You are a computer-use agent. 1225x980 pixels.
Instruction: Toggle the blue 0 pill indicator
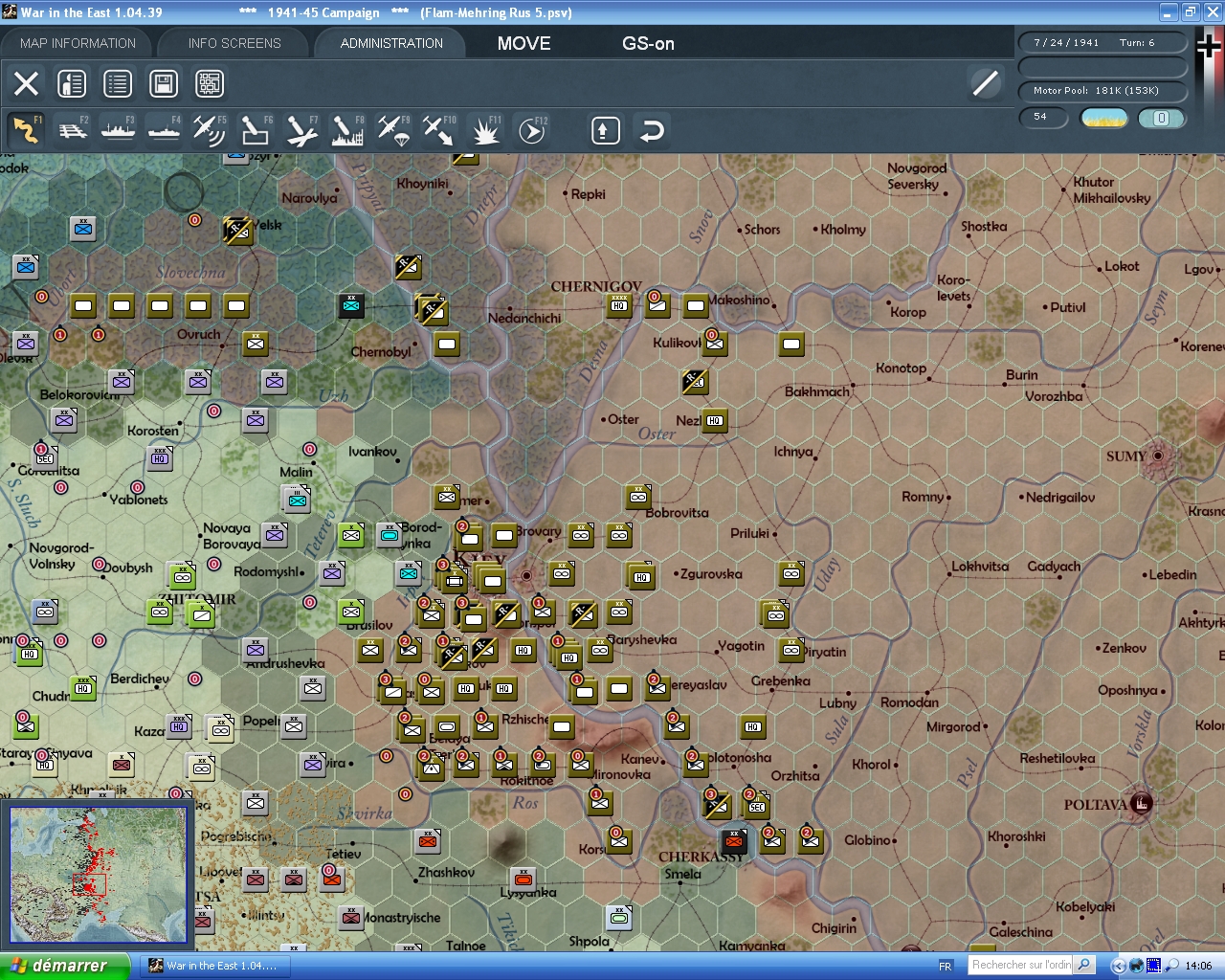(1161, 118)
